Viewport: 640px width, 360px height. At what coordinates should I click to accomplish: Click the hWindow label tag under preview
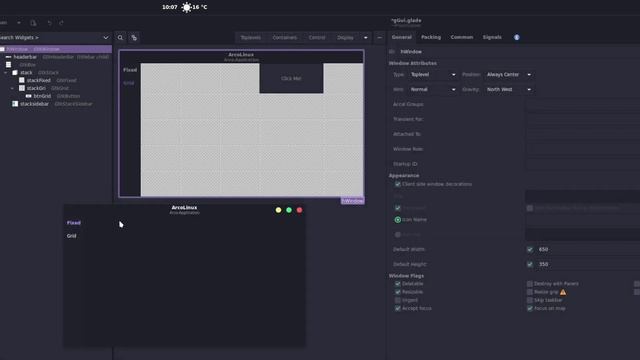(x=353, y=201)
